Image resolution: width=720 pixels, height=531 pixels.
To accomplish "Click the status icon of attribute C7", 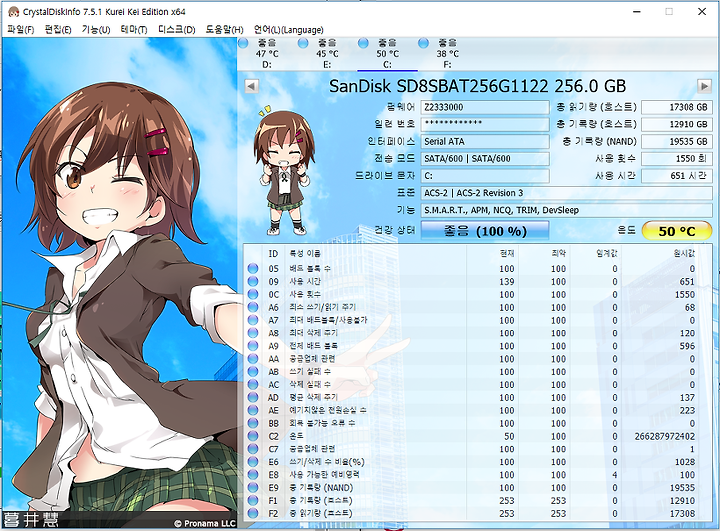I will 253,448.
